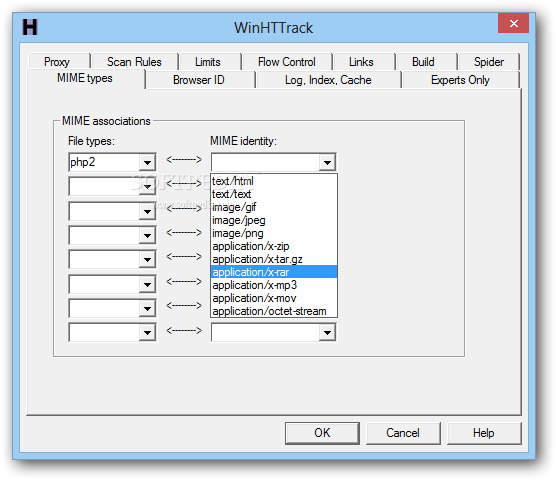556x480 pixels.
Task: Switch to the Browser ID tab
Action: pyautogui.click(x=199, y=80)
